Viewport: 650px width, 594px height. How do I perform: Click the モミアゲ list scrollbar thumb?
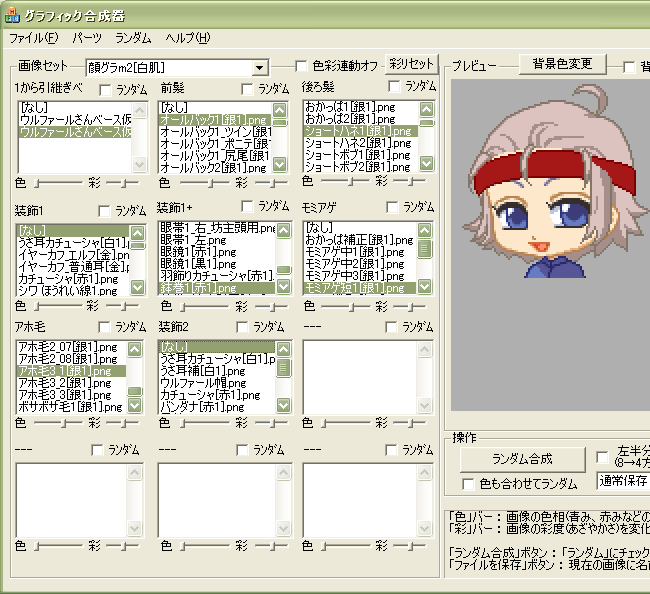424,249
